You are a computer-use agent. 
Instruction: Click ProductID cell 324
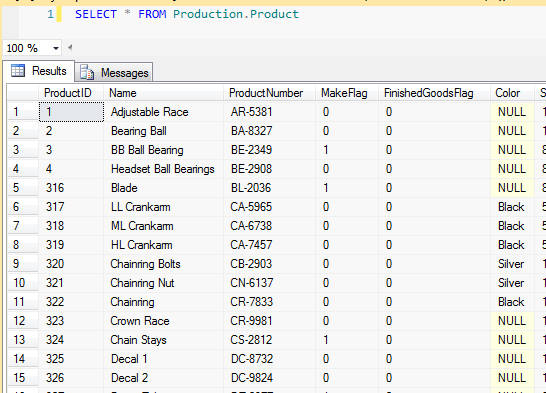[71, 340]
